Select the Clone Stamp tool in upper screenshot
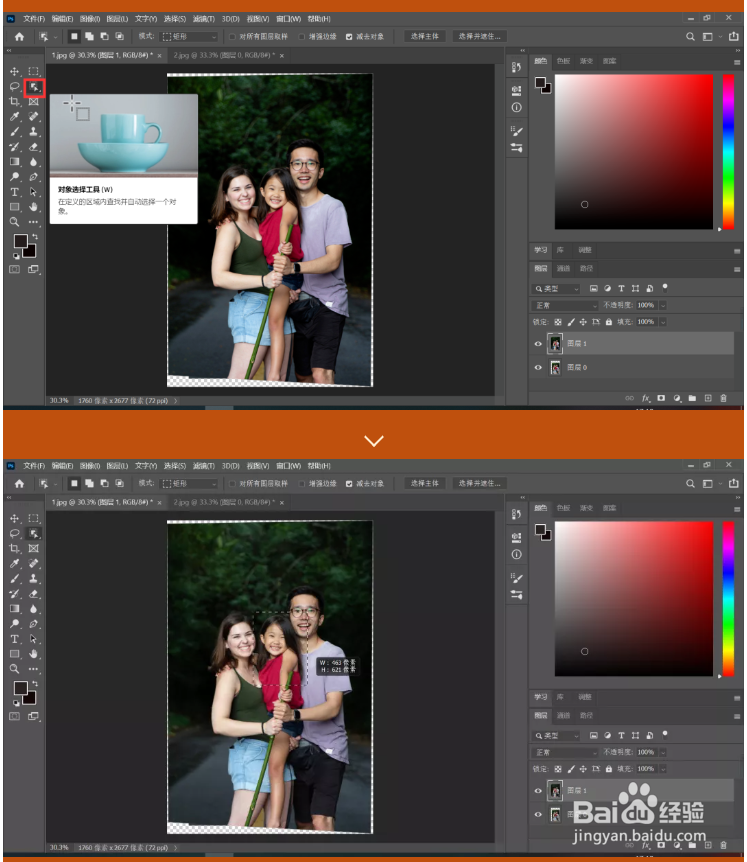 (x=34, y=132)
